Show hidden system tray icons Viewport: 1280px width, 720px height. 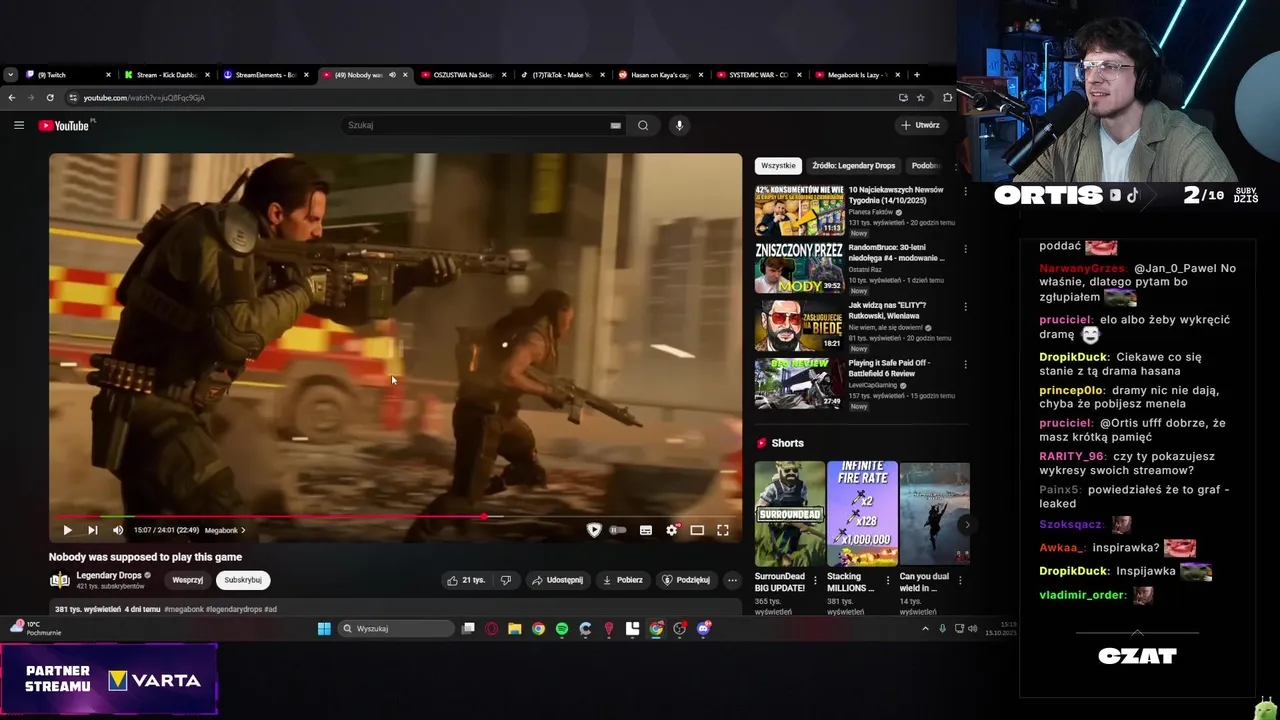pyautogui.click(x=925, y=629)
